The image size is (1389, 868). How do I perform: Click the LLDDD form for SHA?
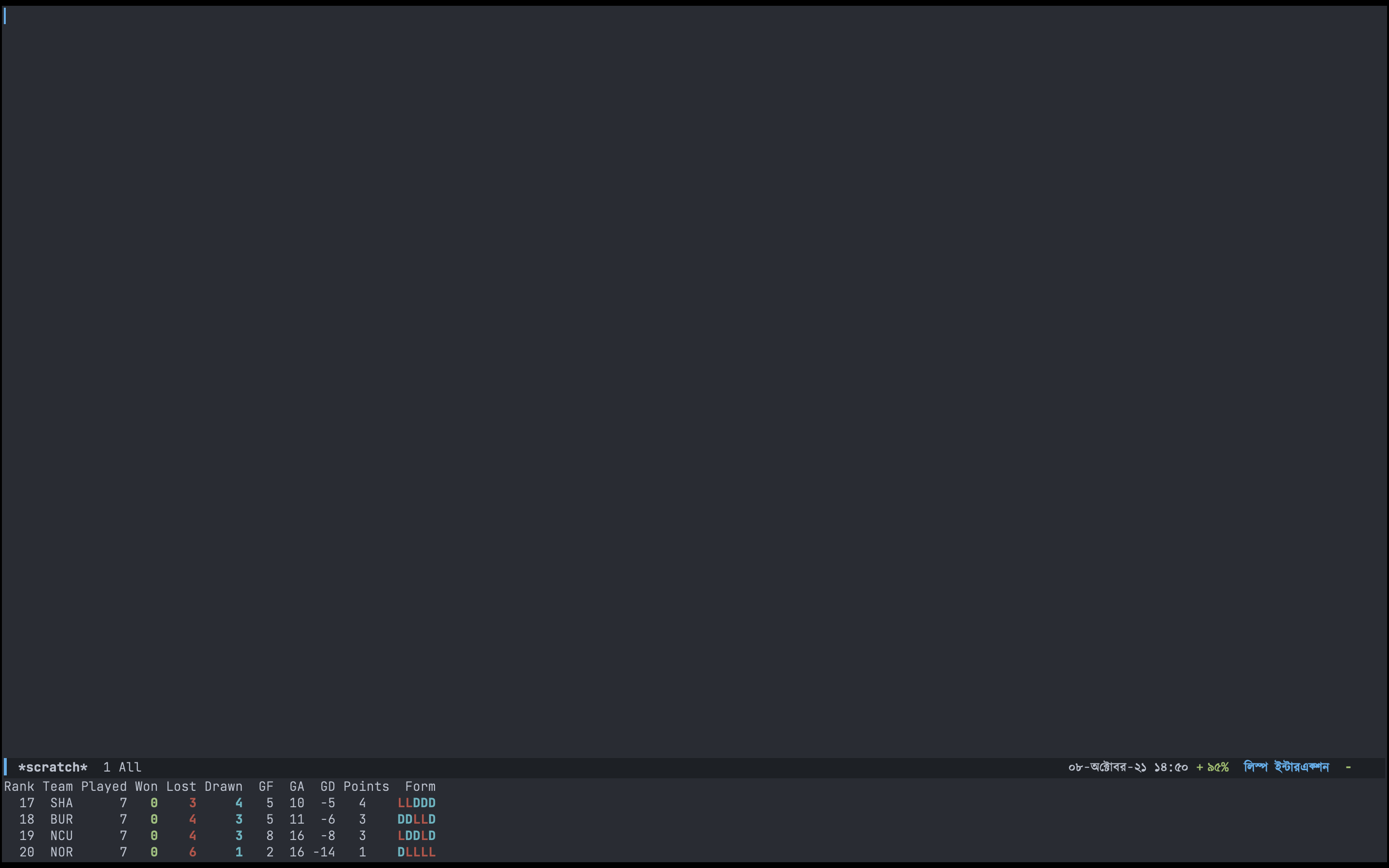pyautogui.click(x=416, y=802)
